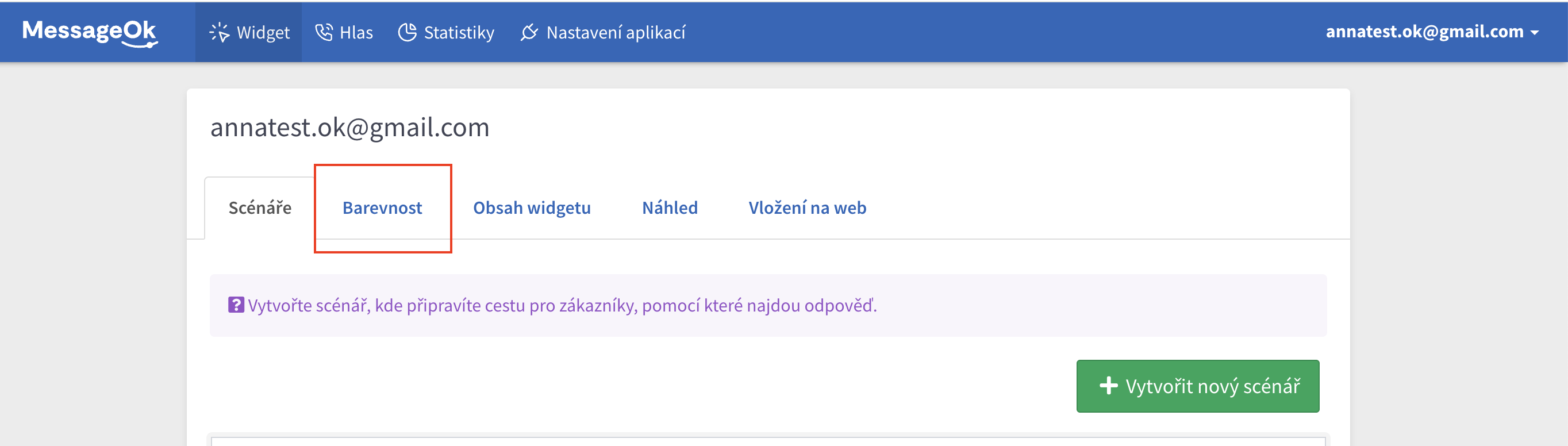Click the MessageOk logo
1568x446 pixels.
tap(90, 32)
